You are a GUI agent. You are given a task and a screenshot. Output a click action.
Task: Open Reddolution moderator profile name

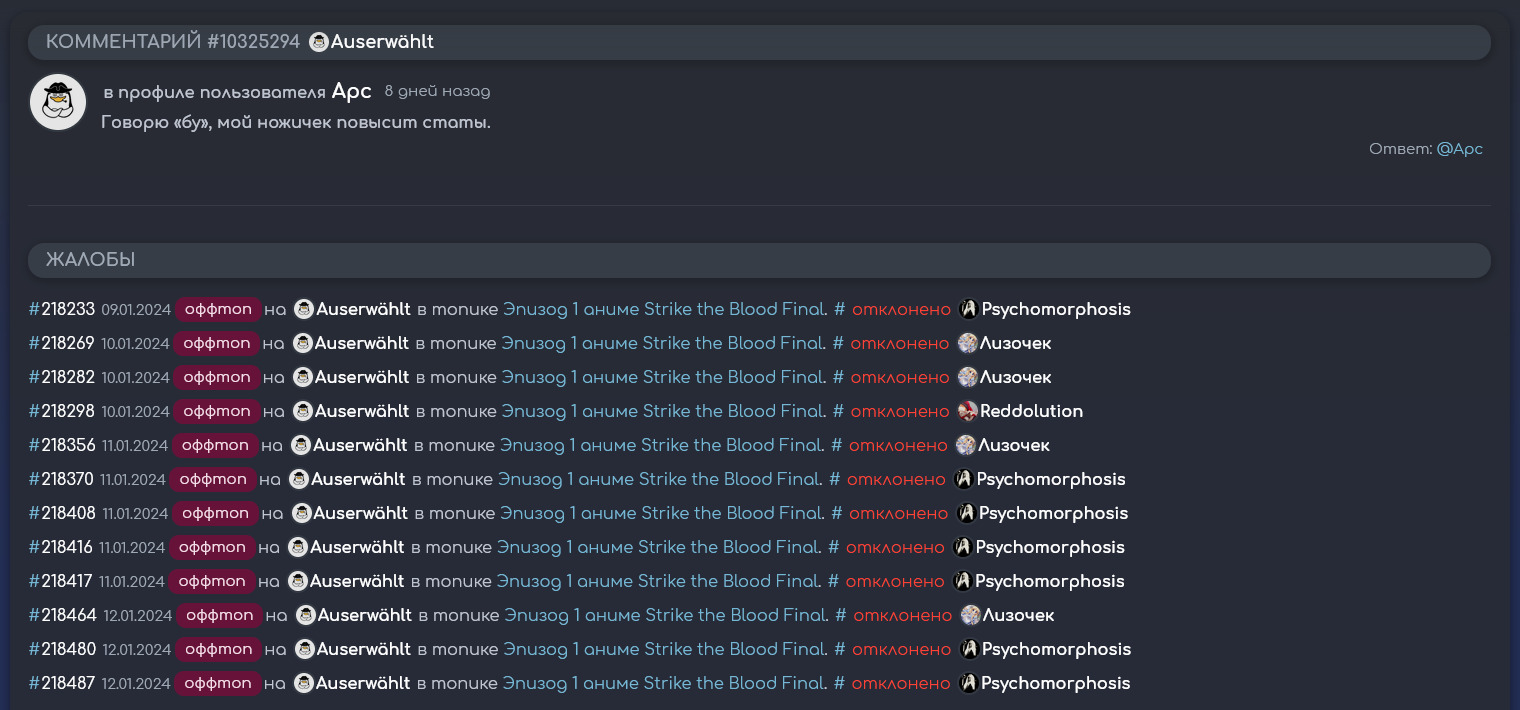click(1031, 412)
